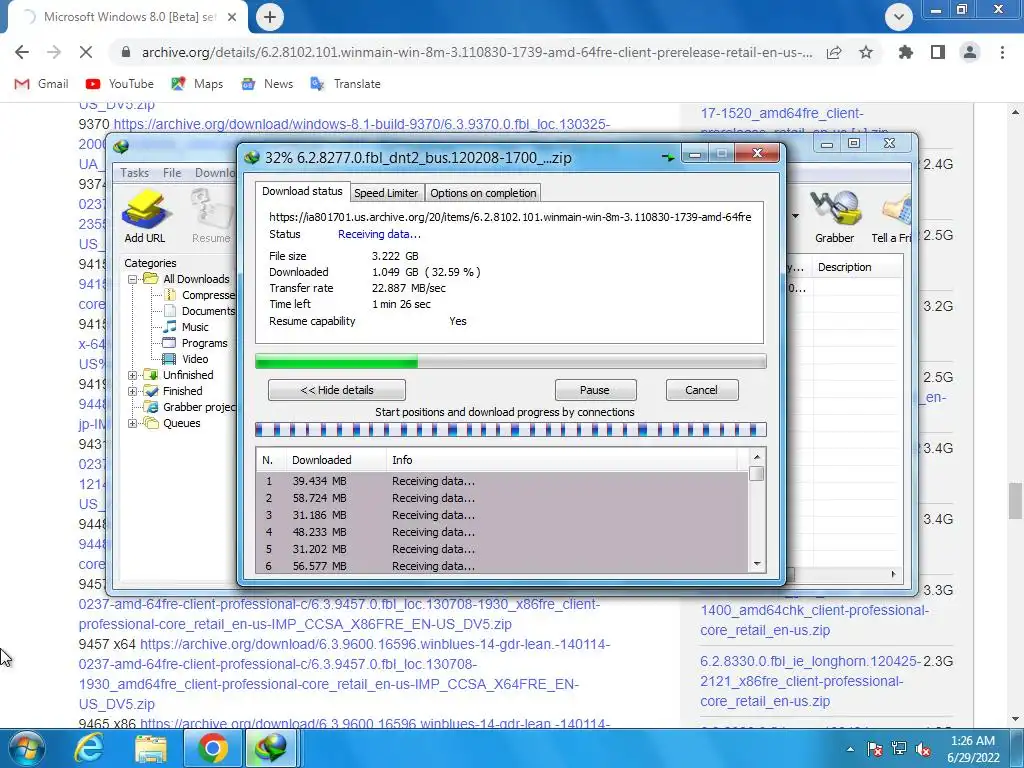Switch to Options on completion tab

click(483, 193)
